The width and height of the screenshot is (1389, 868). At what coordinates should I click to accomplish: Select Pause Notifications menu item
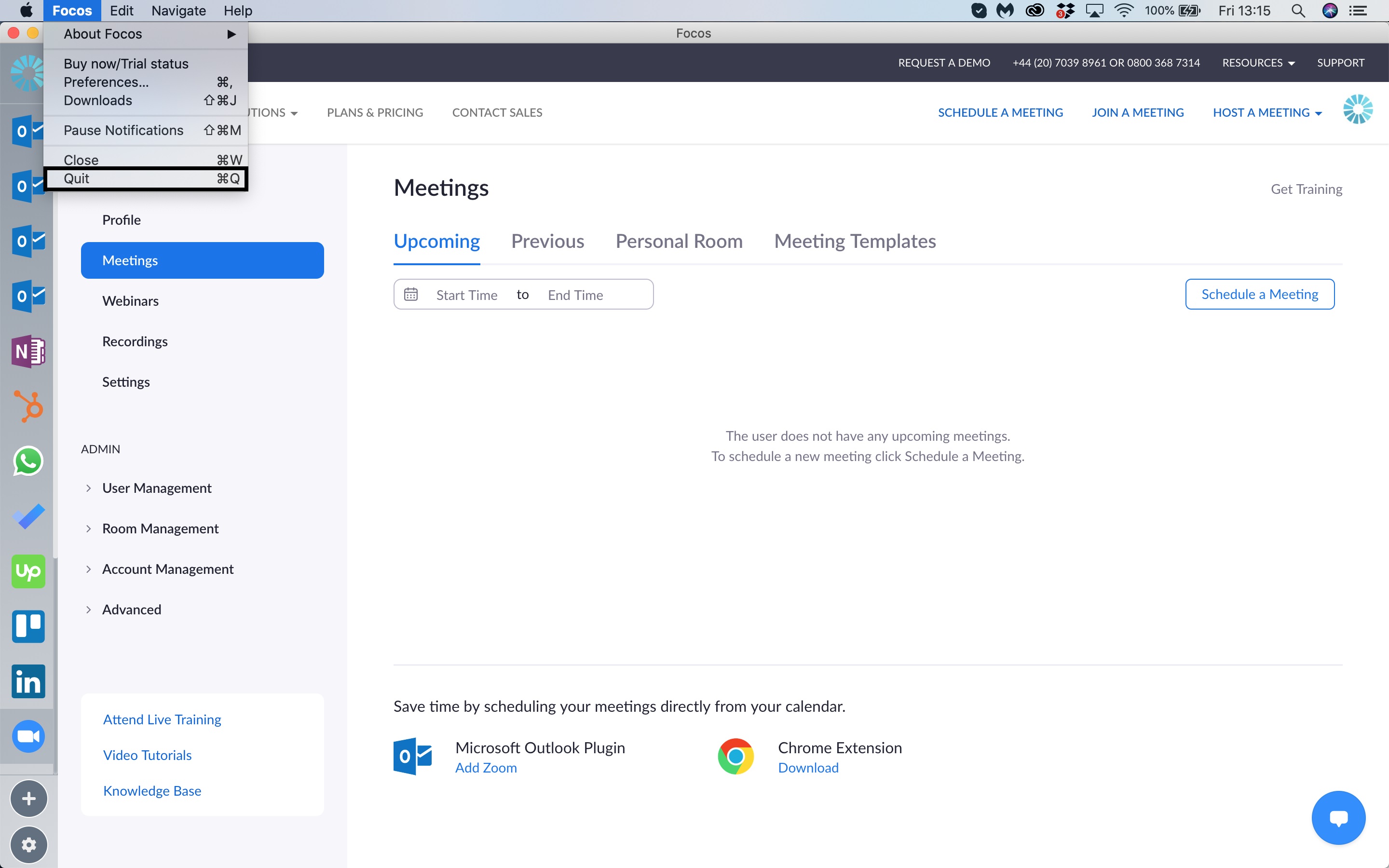coord(123,130)
